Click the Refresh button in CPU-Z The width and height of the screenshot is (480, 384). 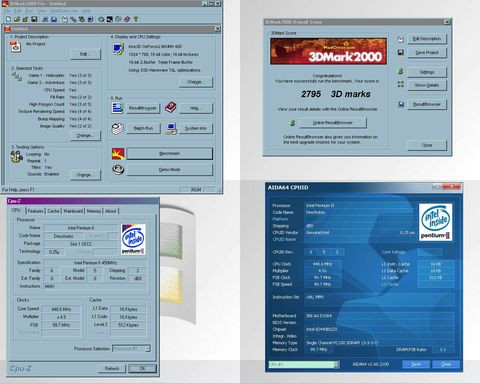click(x=112, y=368)
